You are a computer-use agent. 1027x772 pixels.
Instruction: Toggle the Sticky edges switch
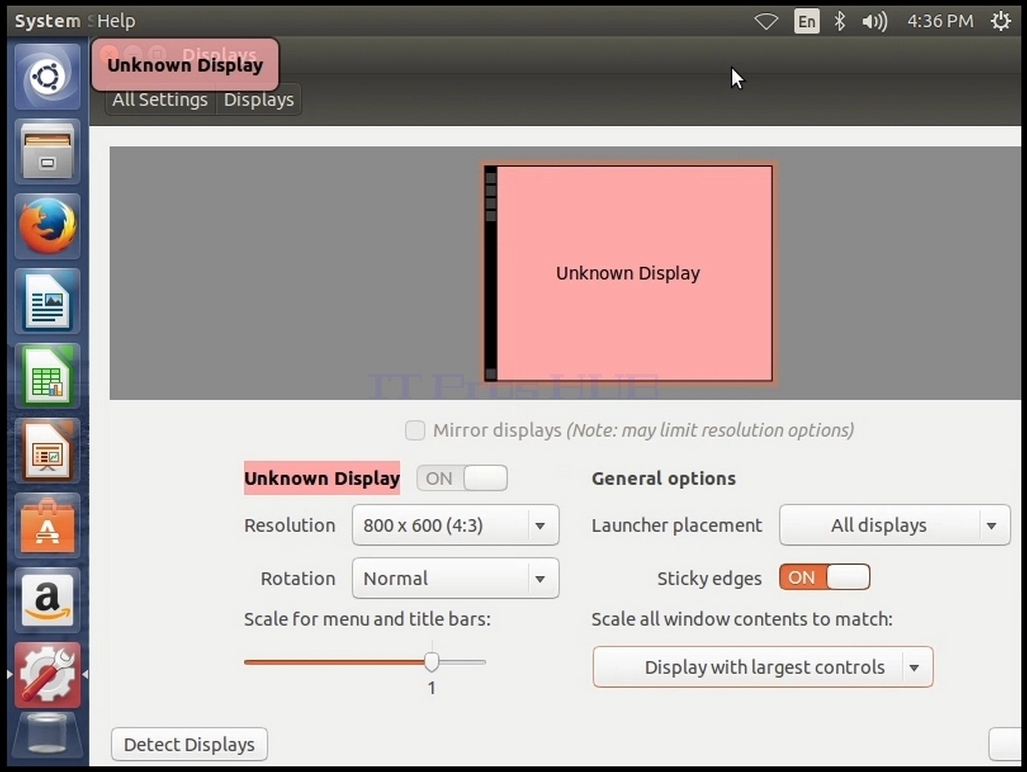[x=825, y=578]
